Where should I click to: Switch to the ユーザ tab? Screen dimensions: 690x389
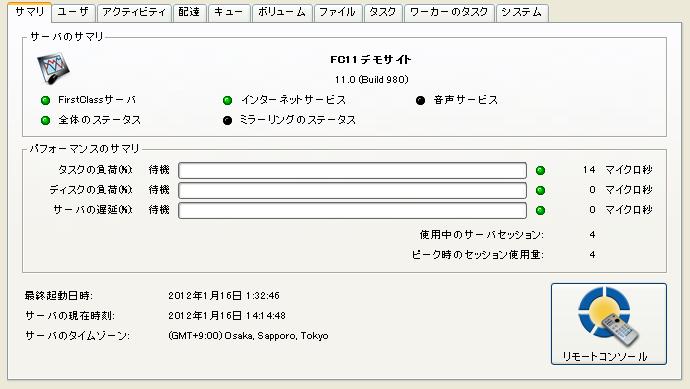(73, 12)
